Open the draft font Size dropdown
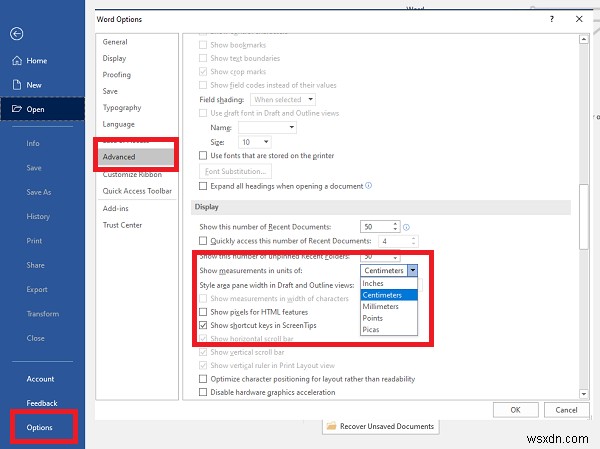Image resolution: width=600 pixels, height=449 pixels. pyautogui.click(x=254, y=142)
